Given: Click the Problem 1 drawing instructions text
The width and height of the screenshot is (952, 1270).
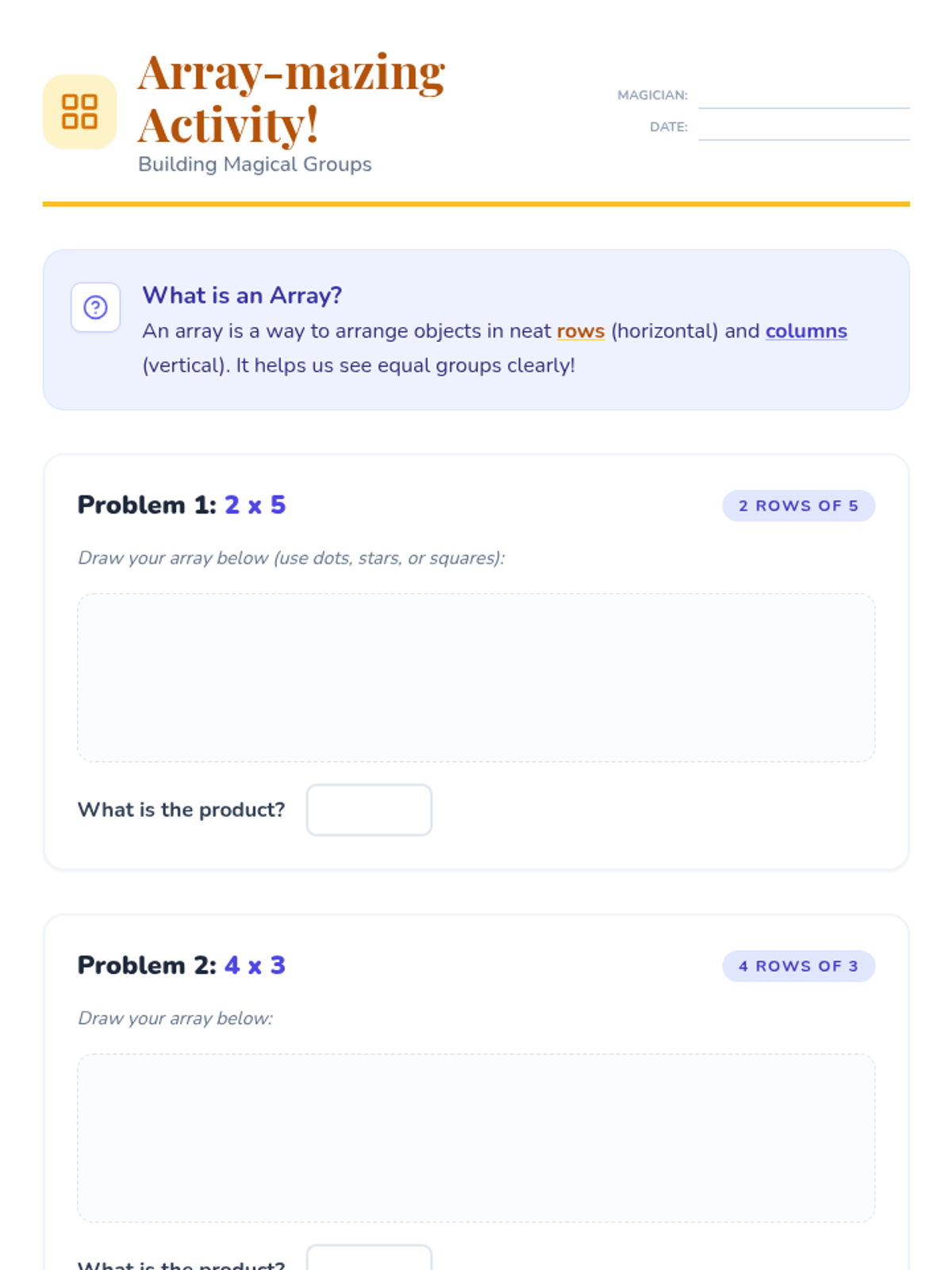Looking at the screenshot, I should coord(291,558).
